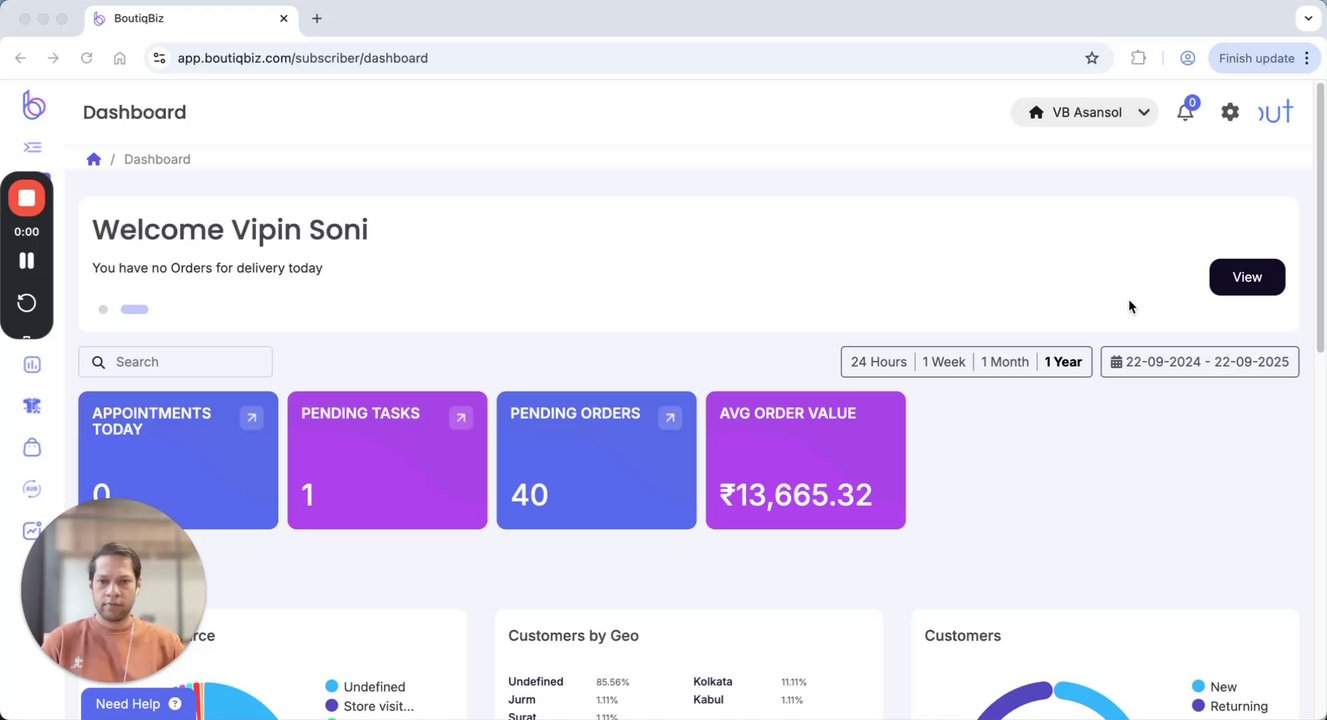Toggle the sidebar menu collapse icon

33,147
